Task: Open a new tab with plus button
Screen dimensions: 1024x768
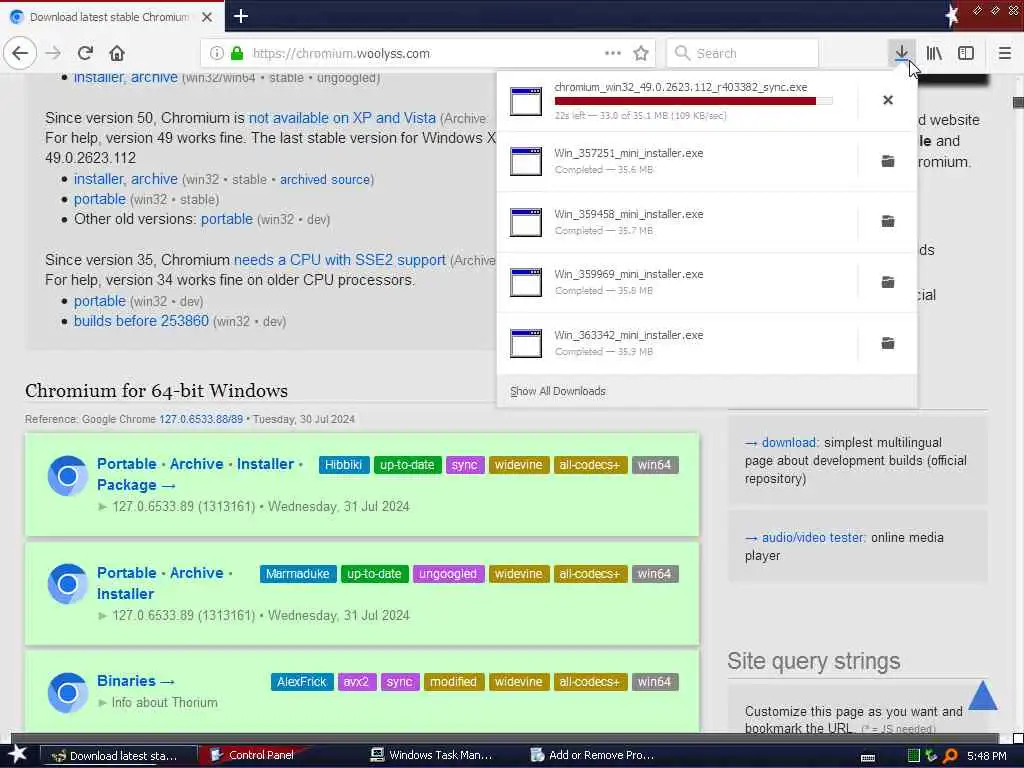Action: point(241,16)
